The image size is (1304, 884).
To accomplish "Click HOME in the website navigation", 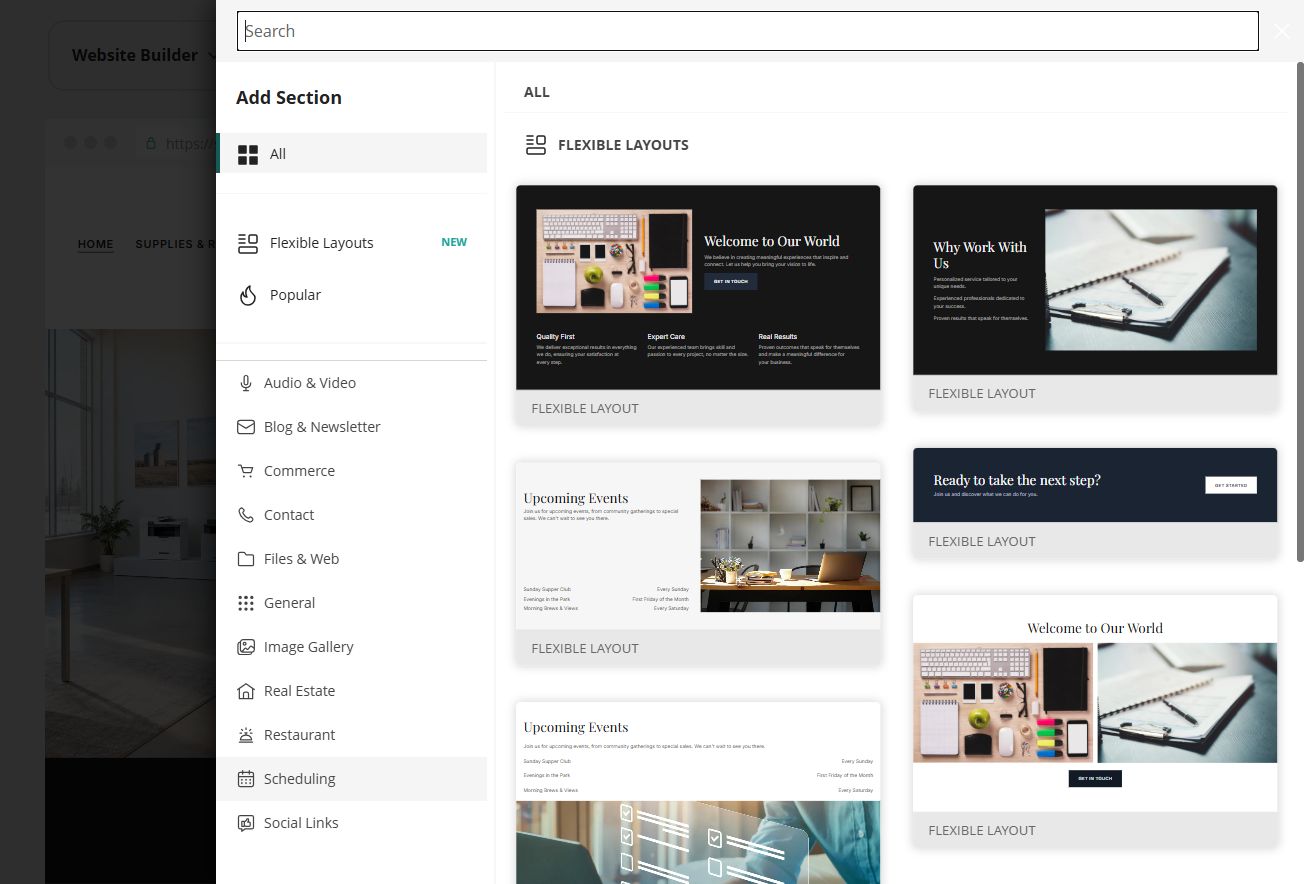I will coord(96,244).
